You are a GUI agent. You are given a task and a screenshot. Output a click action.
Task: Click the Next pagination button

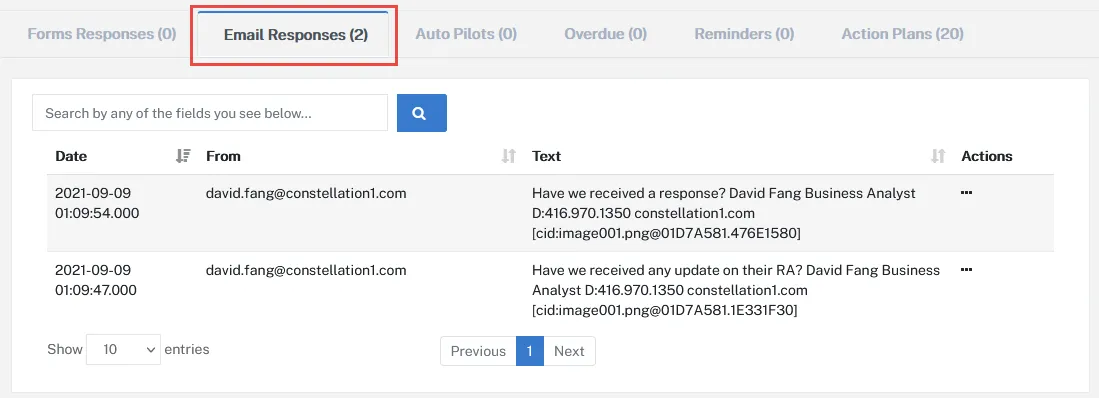tap(569, 351)
